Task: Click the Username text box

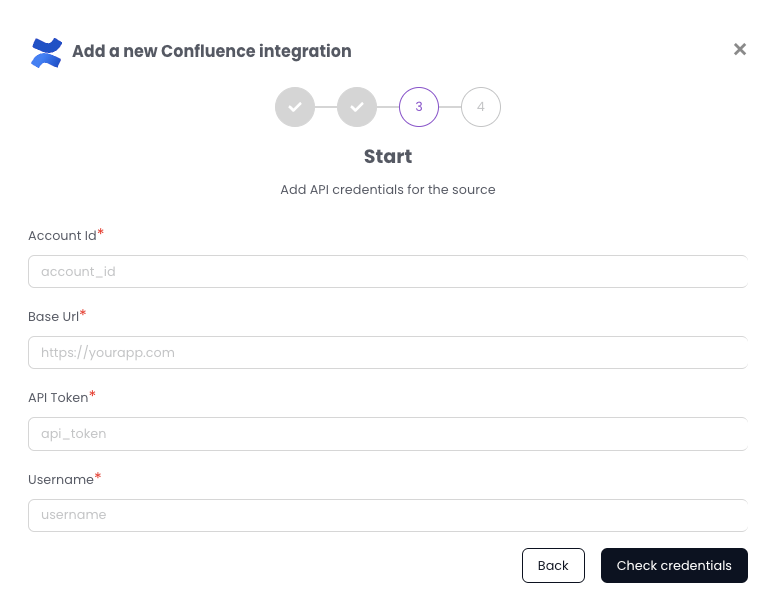Action: [388, 515]
